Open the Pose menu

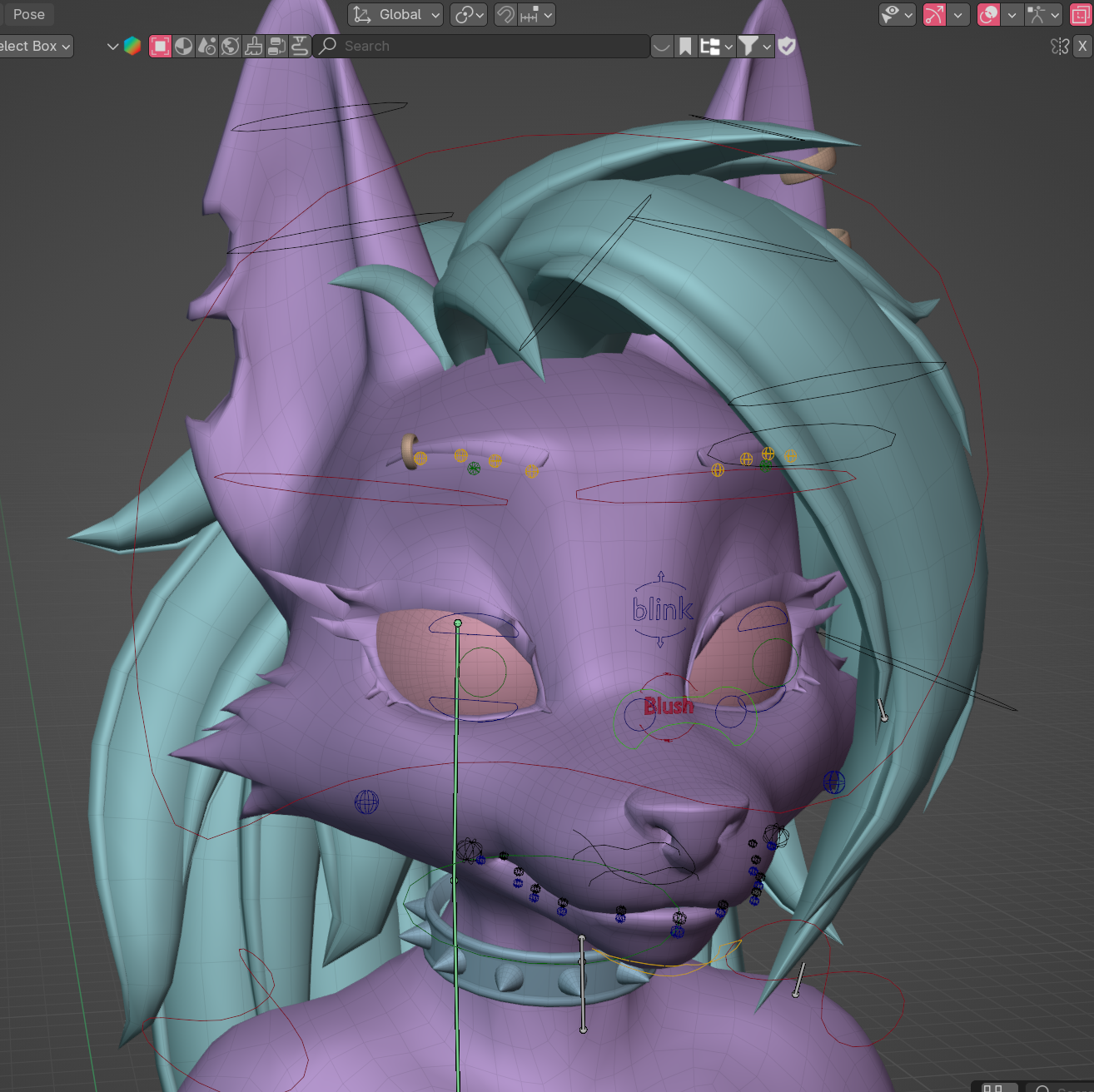pyautogui.click(x=29, y=14)
